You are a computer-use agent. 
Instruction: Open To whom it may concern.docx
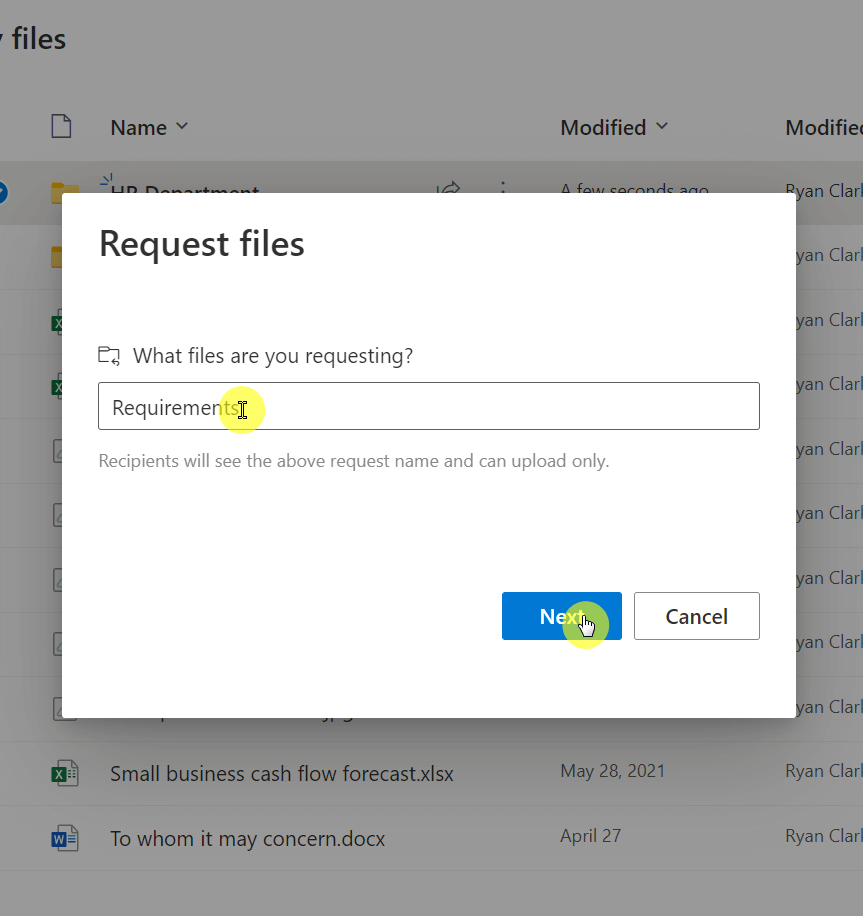pos(248,838)
